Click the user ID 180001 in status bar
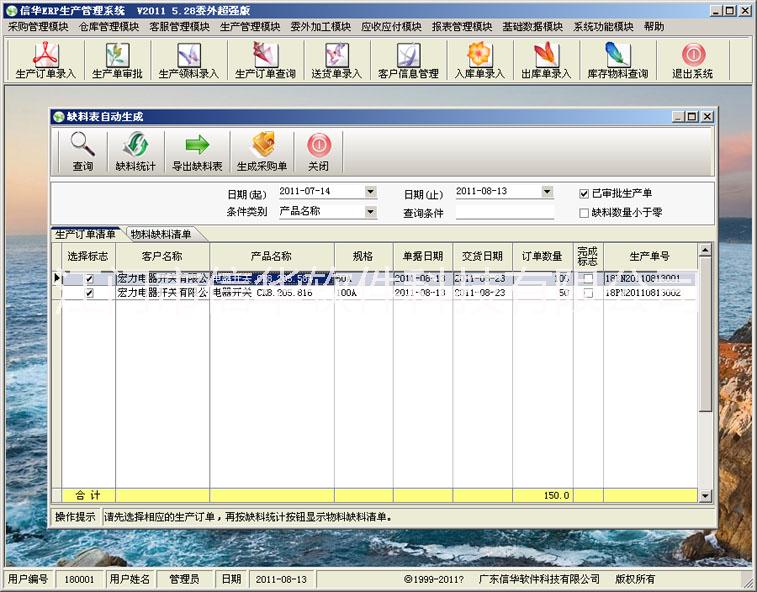 (79, 579)
